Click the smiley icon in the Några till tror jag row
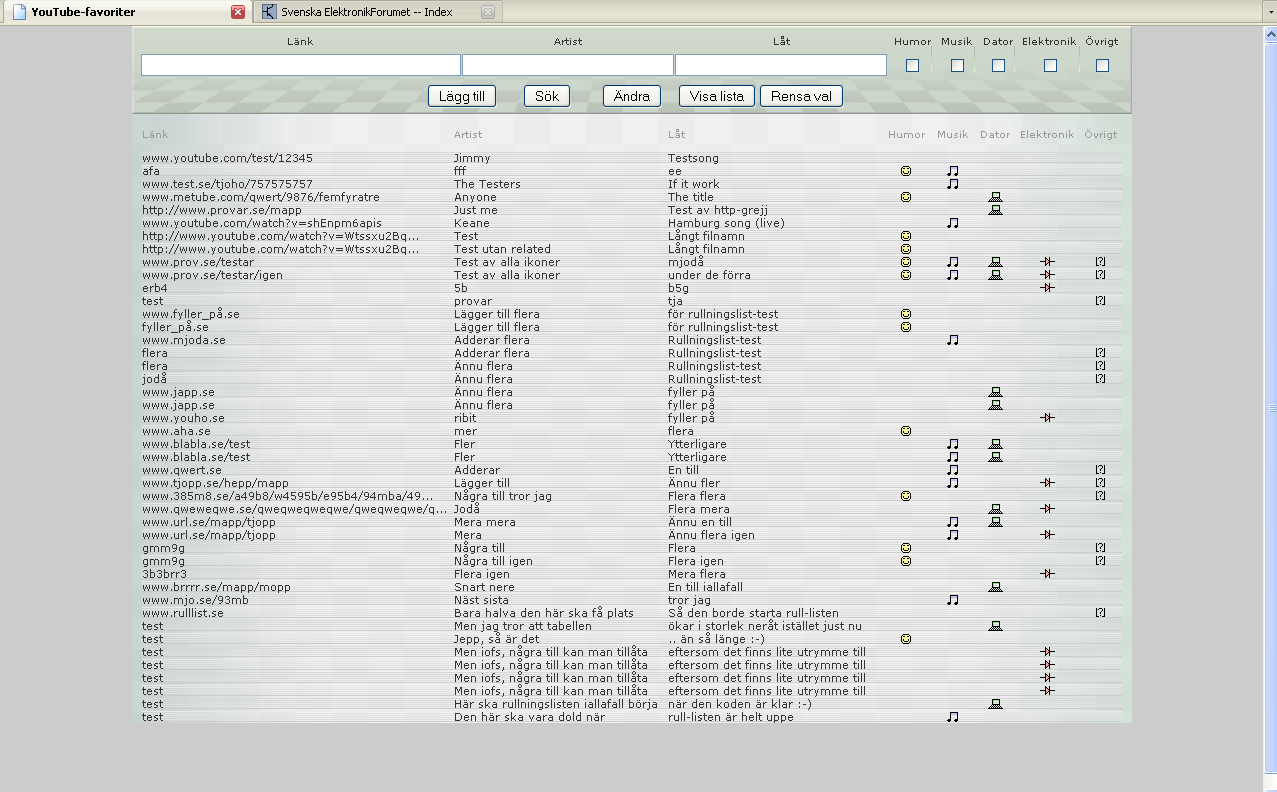The height and width of the screenshot is (792, 1277). tap(906, 496)
